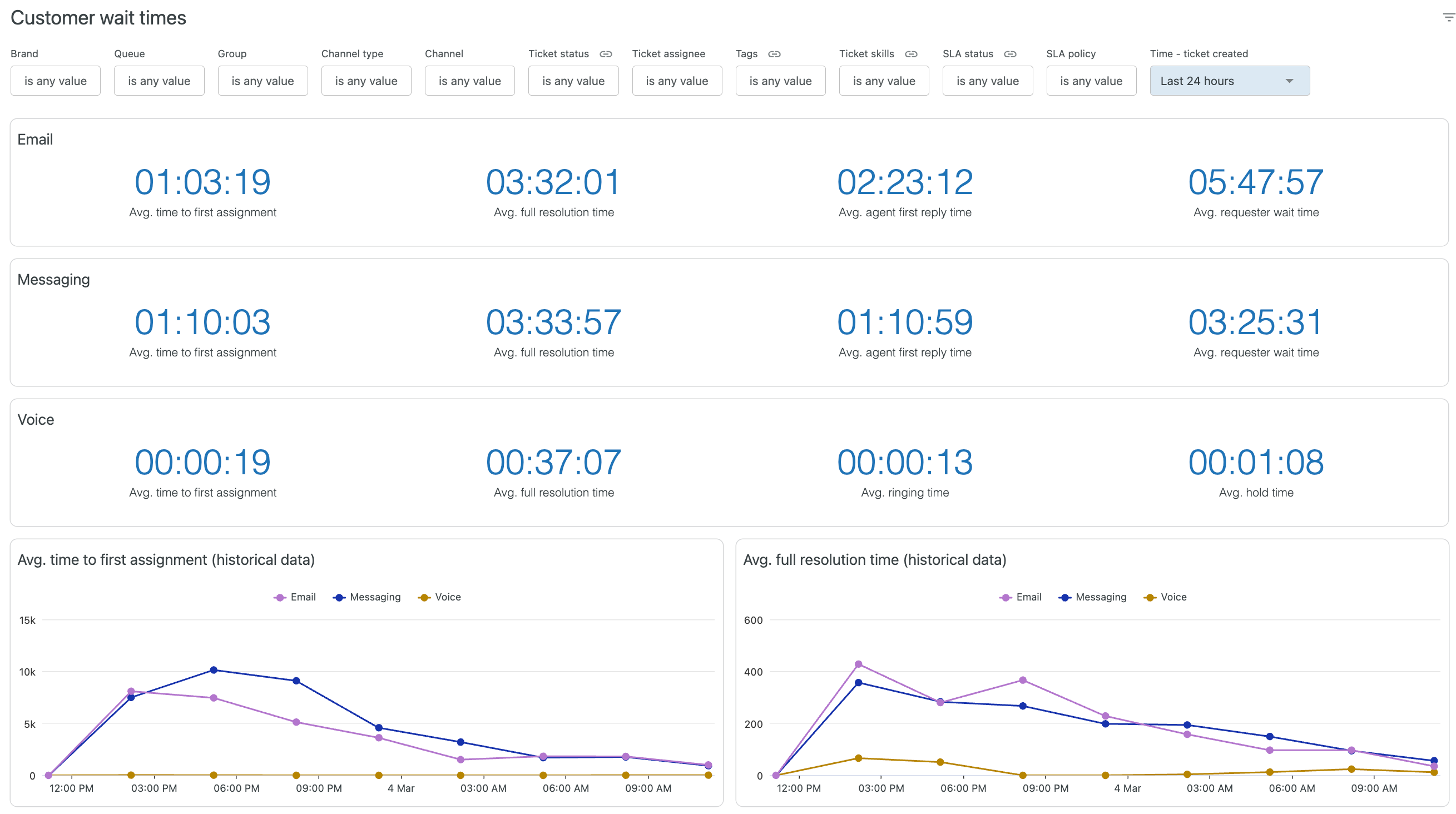The height and width of the screenshot is (814, 1456).
Task: Click Messaging peak point at 06:00 PM
Action: pos(214,670)
